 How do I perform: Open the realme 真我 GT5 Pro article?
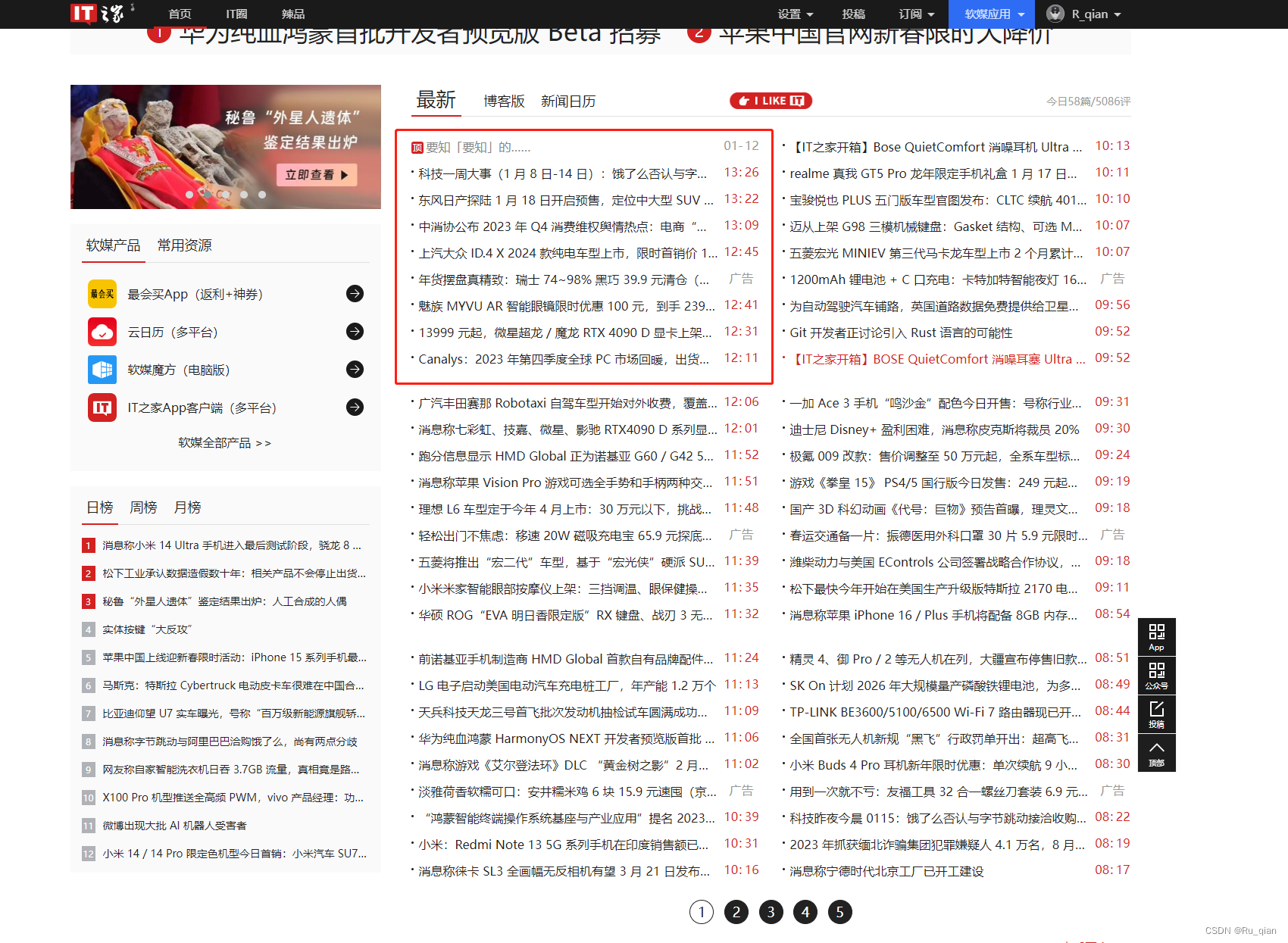point(933,174)
